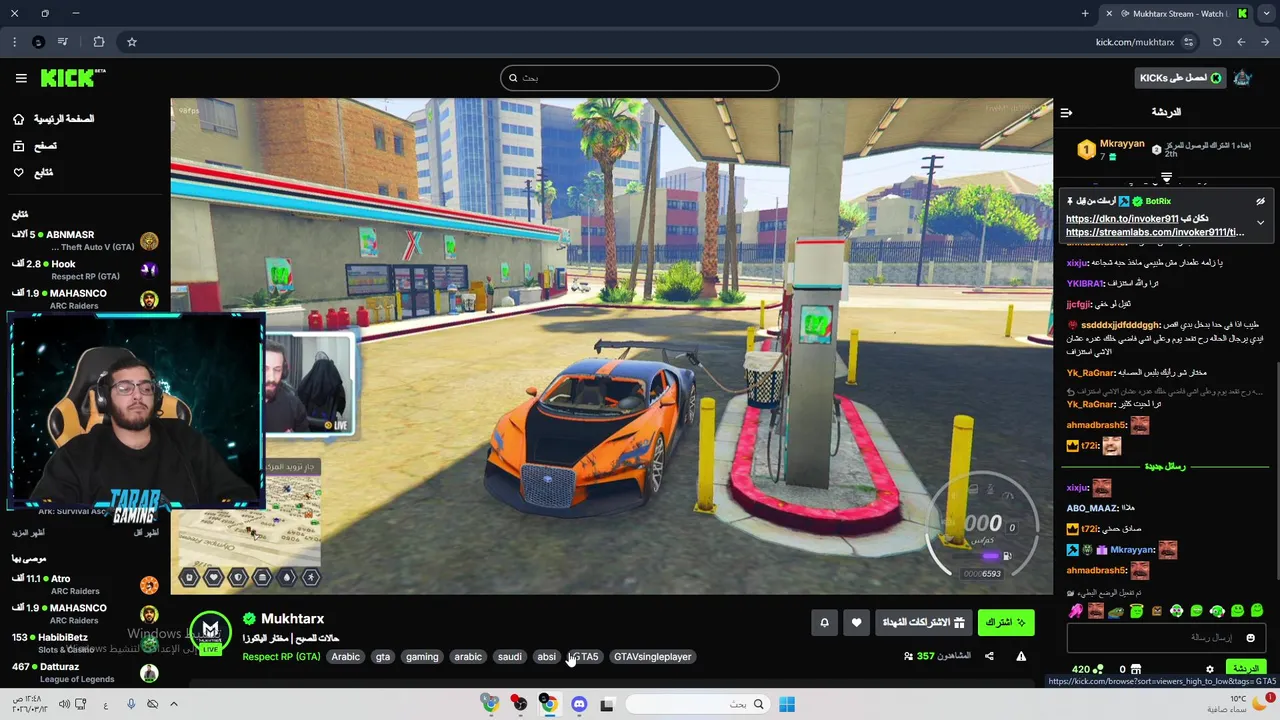Open recommended channel Atro
1280x720 pixels.
[85, 585]
